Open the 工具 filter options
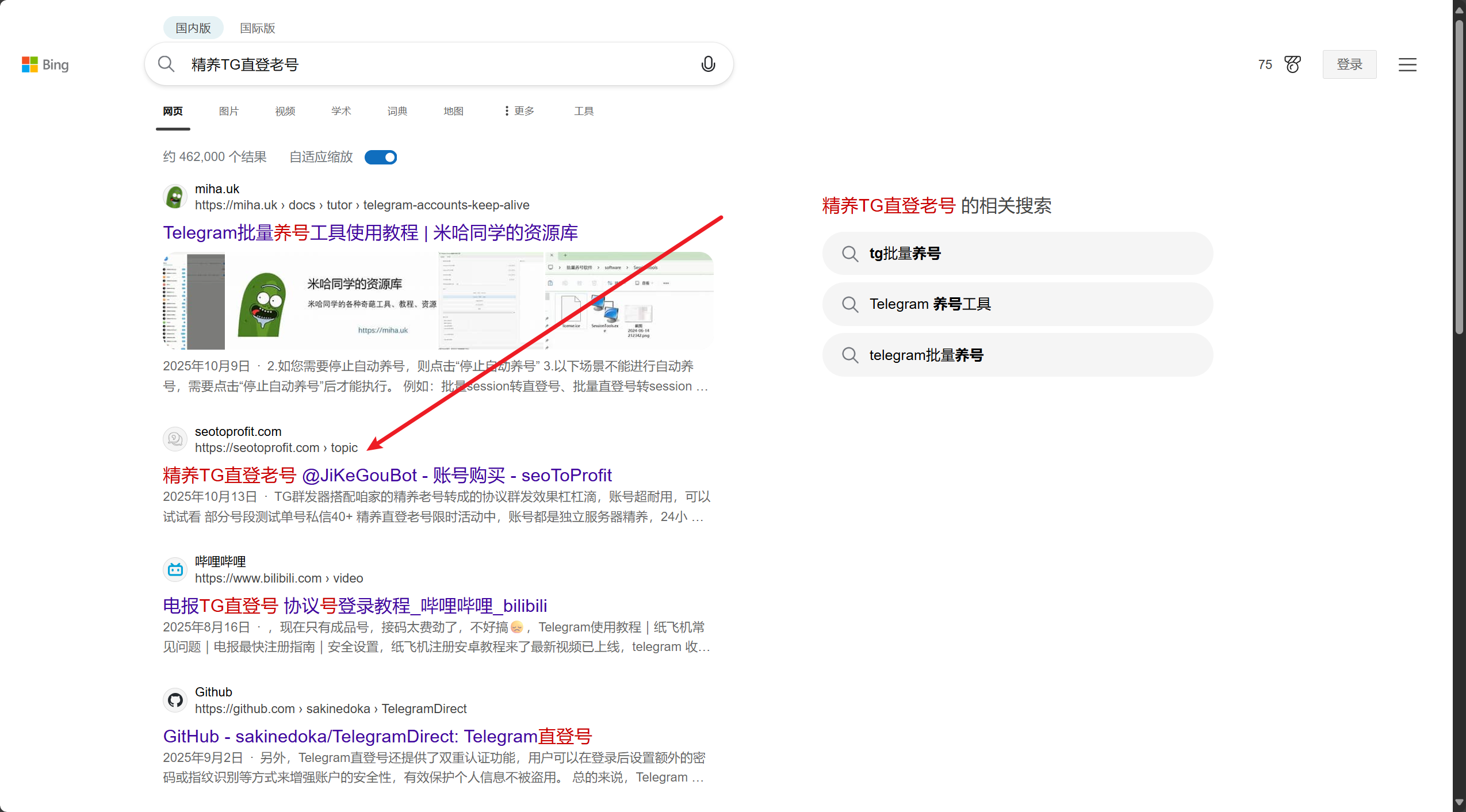 pos(583,111)
